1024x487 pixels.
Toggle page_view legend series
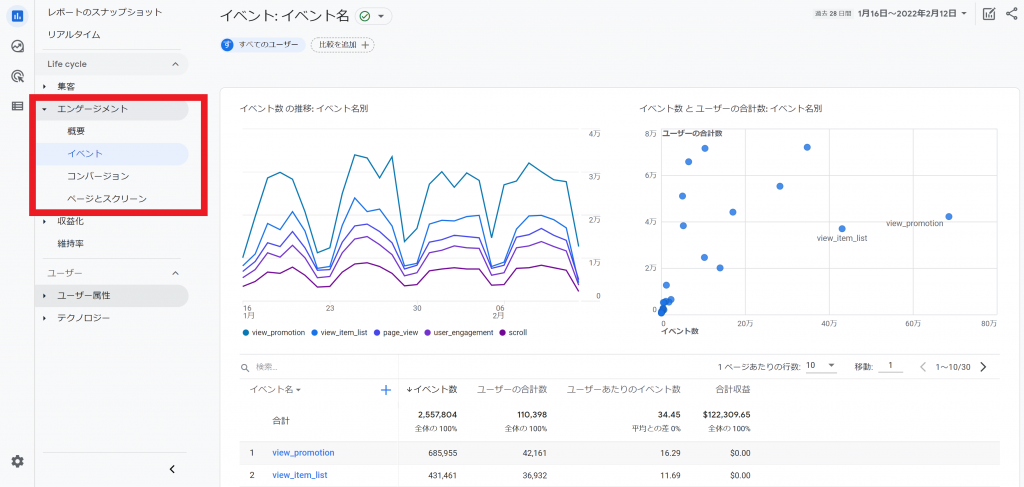(x=396, y=332)
